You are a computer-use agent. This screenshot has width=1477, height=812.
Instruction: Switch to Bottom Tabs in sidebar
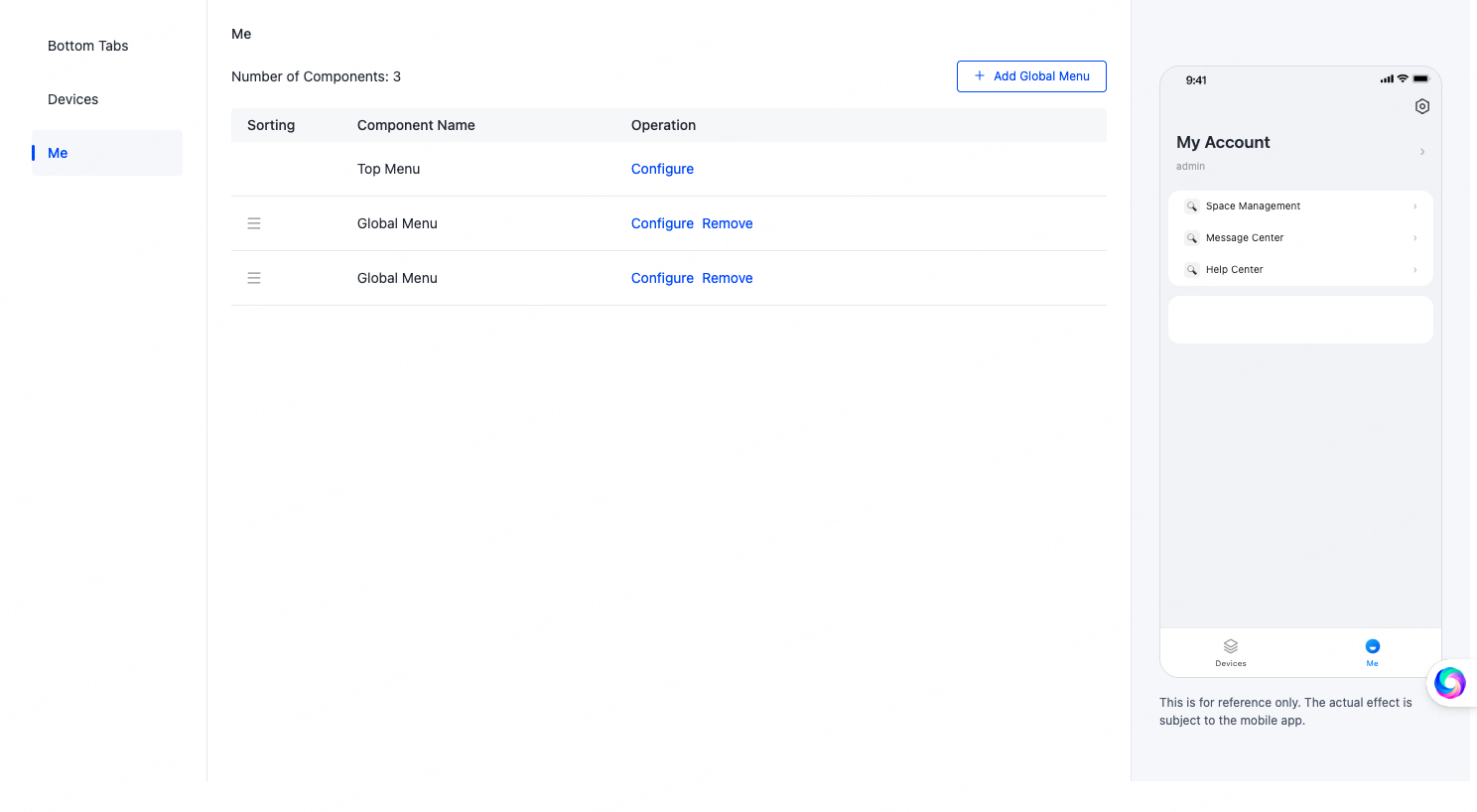(x=88, y=46)
